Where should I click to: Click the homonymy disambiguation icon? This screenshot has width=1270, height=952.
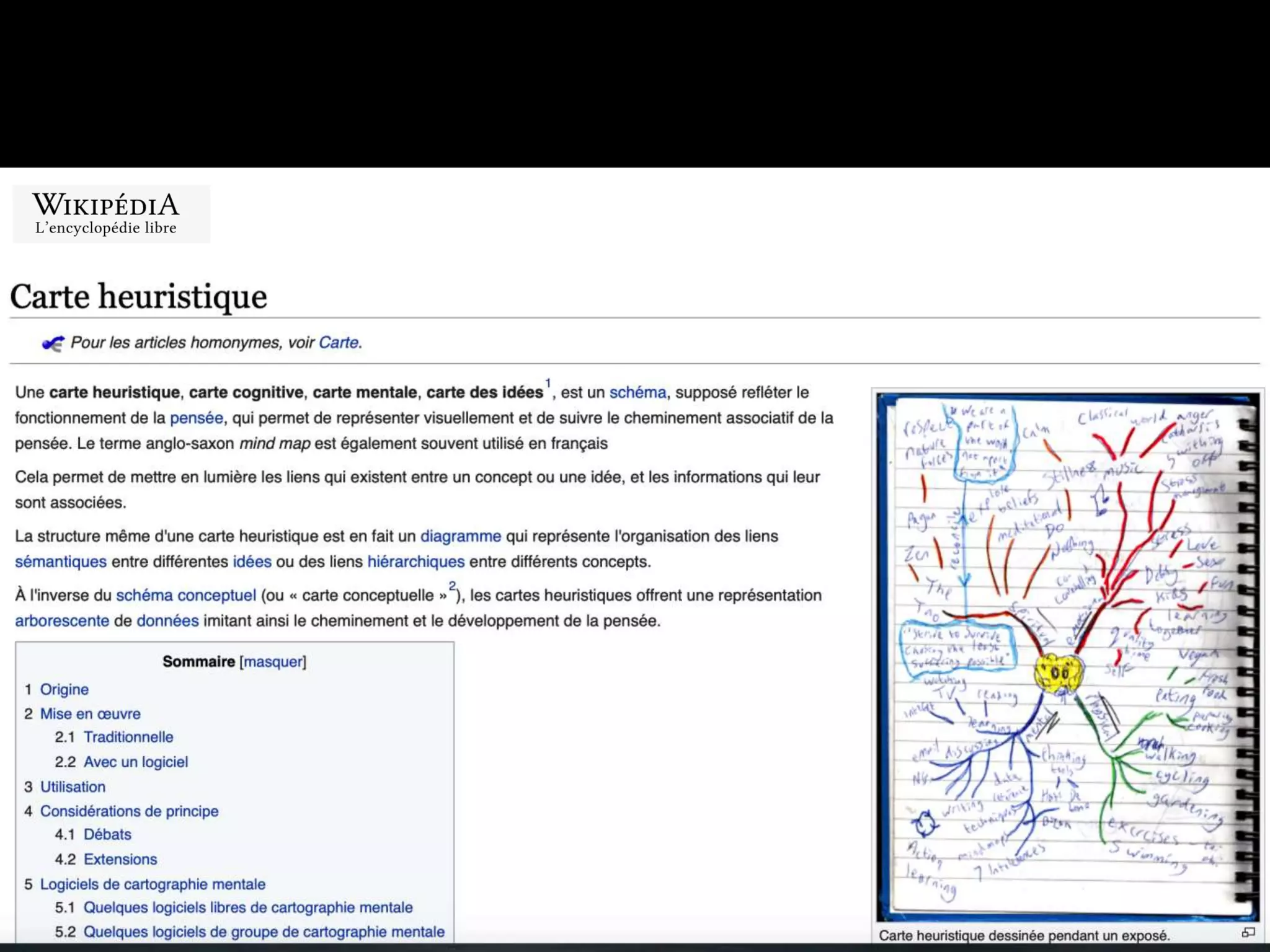pos(53,343)
